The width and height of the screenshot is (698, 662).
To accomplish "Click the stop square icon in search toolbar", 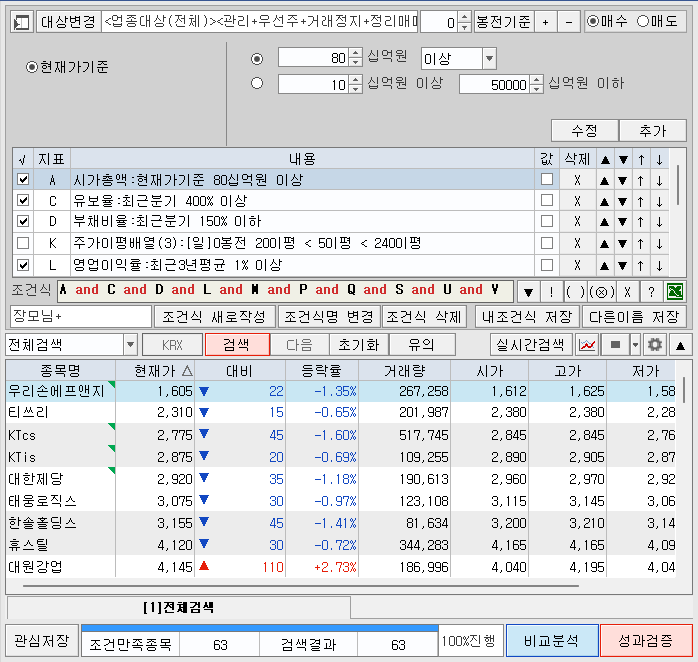I will (x=615, y=345).
